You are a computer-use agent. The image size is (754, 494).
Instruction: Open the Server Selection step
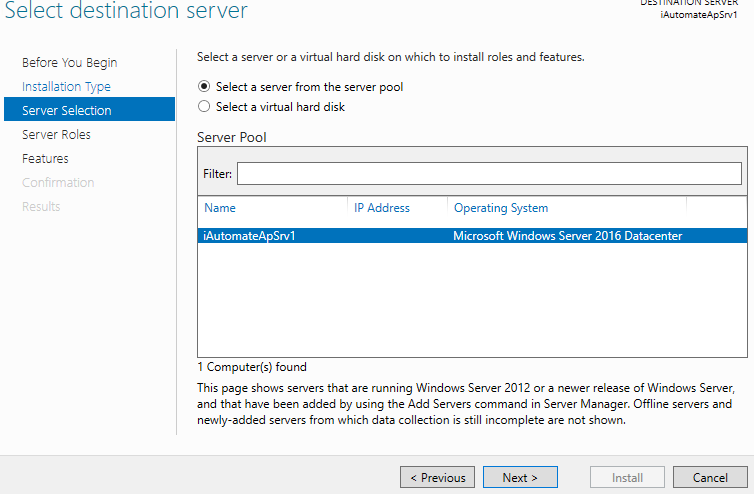pos(67,110)
